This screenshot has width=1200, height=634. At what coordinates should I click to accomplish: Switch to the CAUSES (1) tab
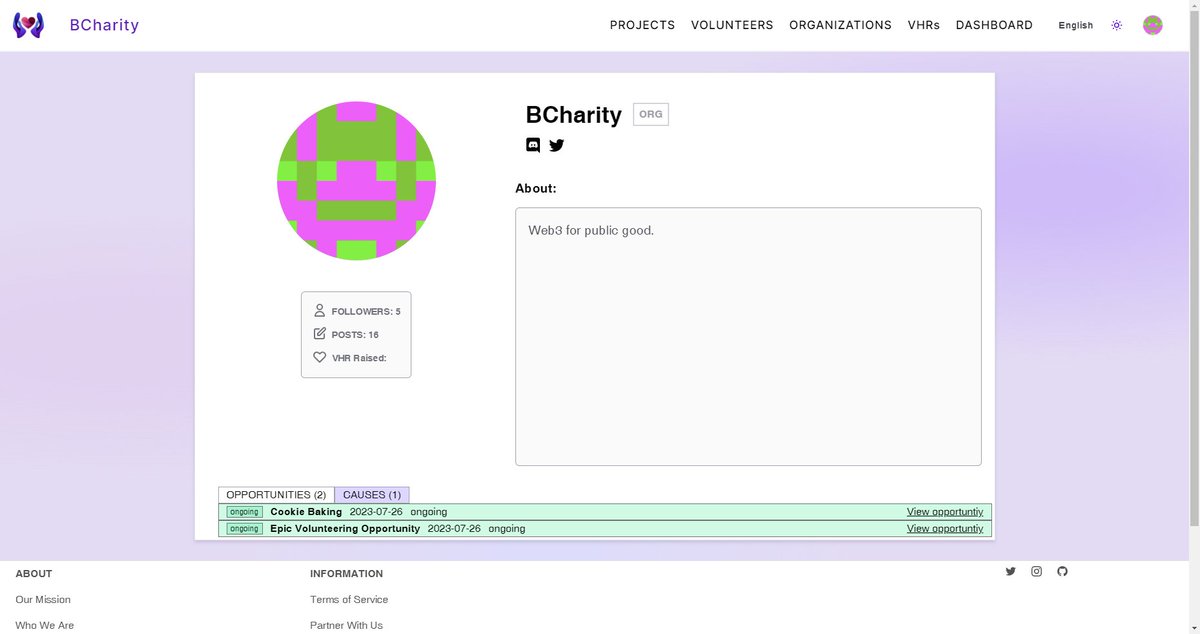point(372,495)
